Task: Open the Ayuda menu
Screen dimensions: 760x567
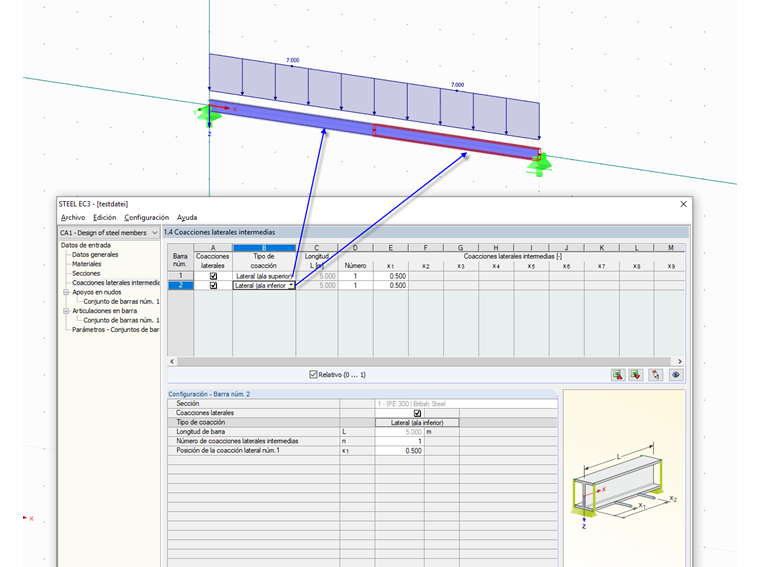Action: [x=187, y=218]
